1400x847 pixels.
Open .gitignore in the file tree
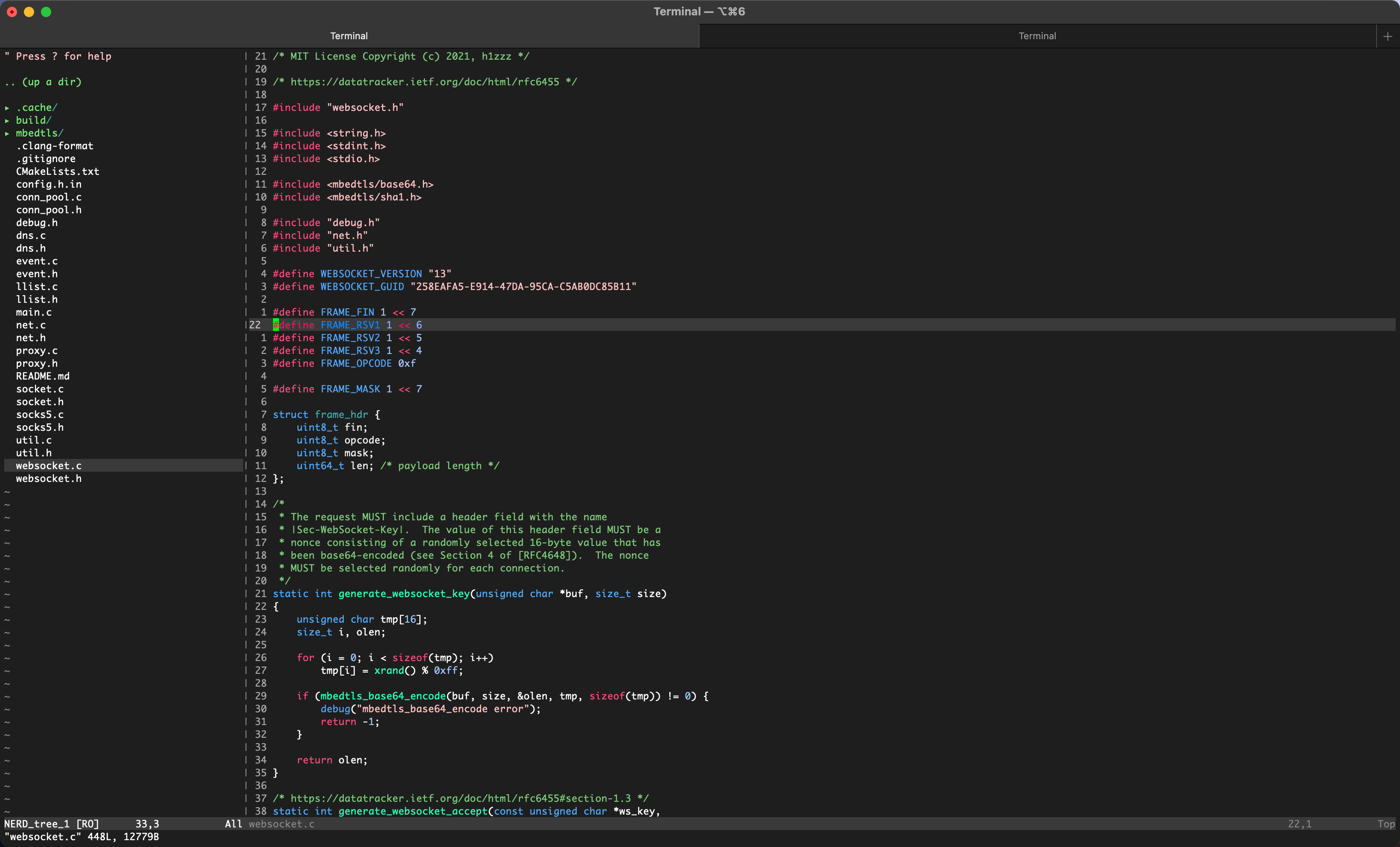(46, 159)
